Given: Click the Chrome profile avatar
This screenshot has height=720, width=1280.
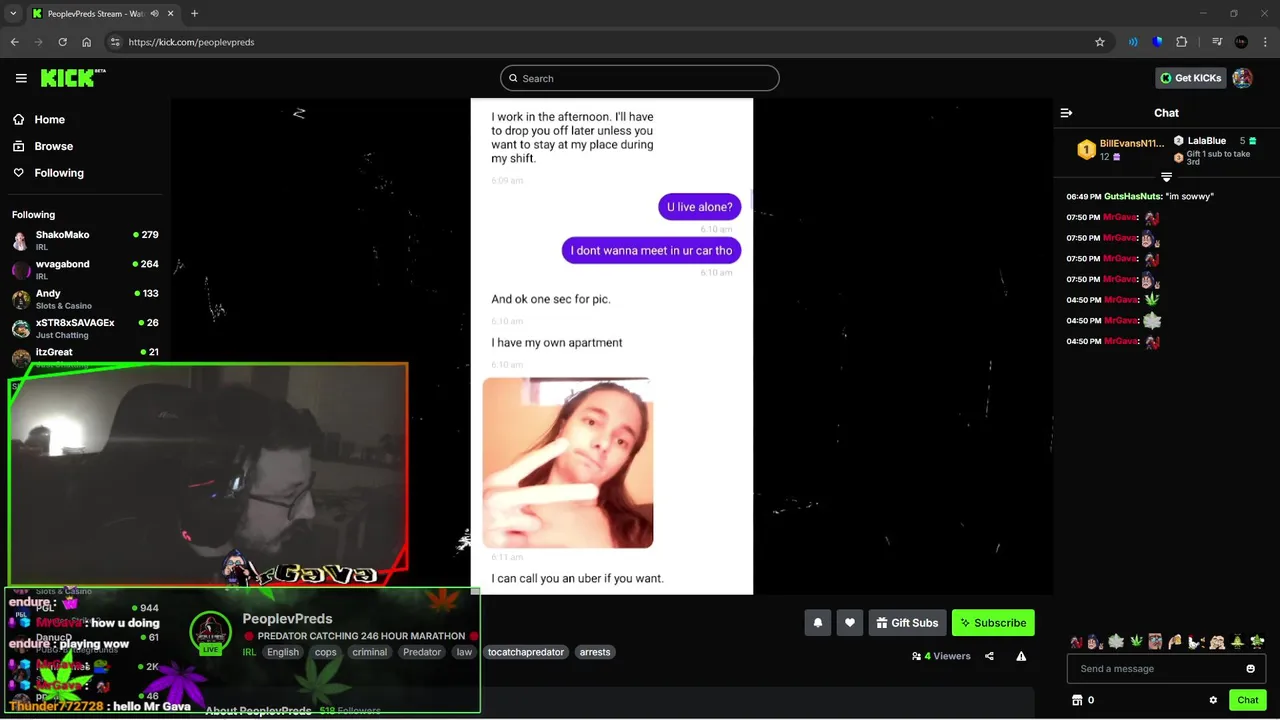Looking at the screenshot, I should [x=1241, y=42].
